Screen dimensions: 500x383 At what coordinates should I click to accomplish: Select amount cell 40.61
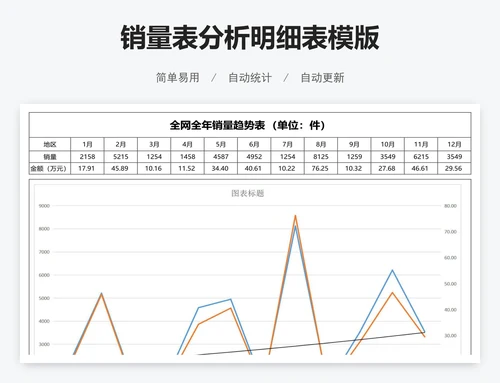click(x=254, y=168)
